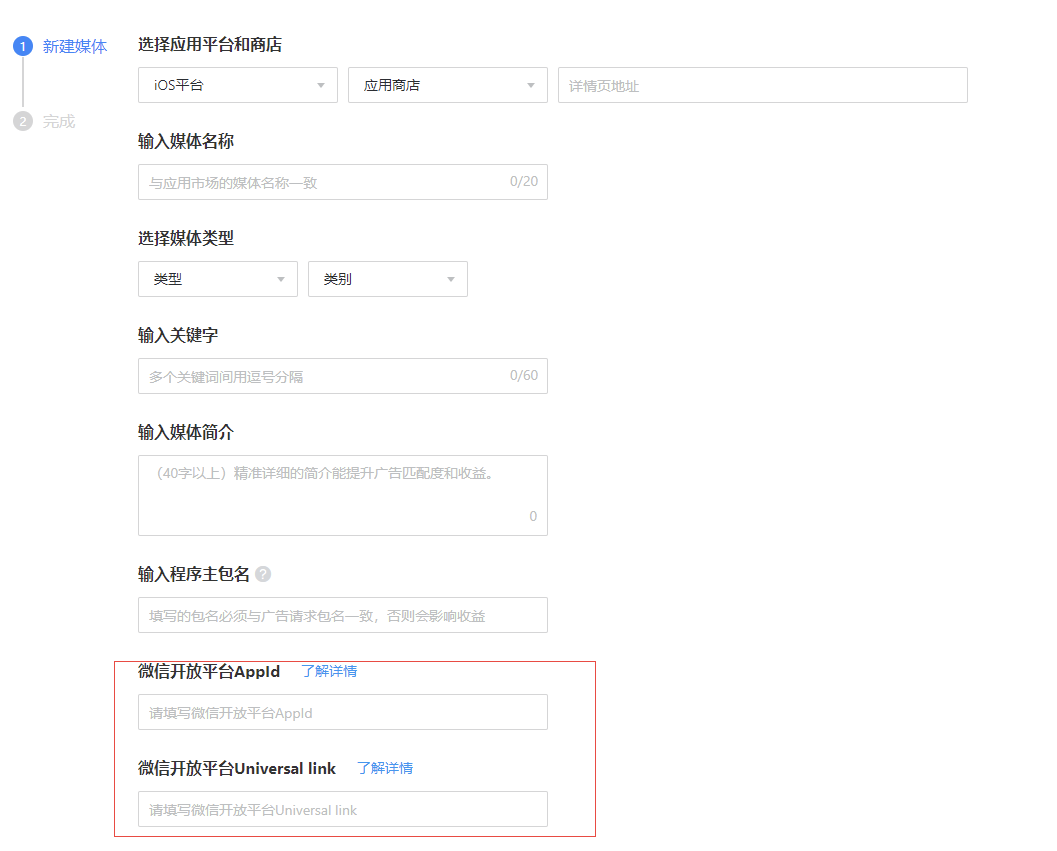Click the 详情页地址 input field
Image resolution: width=1057 pixels, height=851 pixels.
click(x=762, y=85)
